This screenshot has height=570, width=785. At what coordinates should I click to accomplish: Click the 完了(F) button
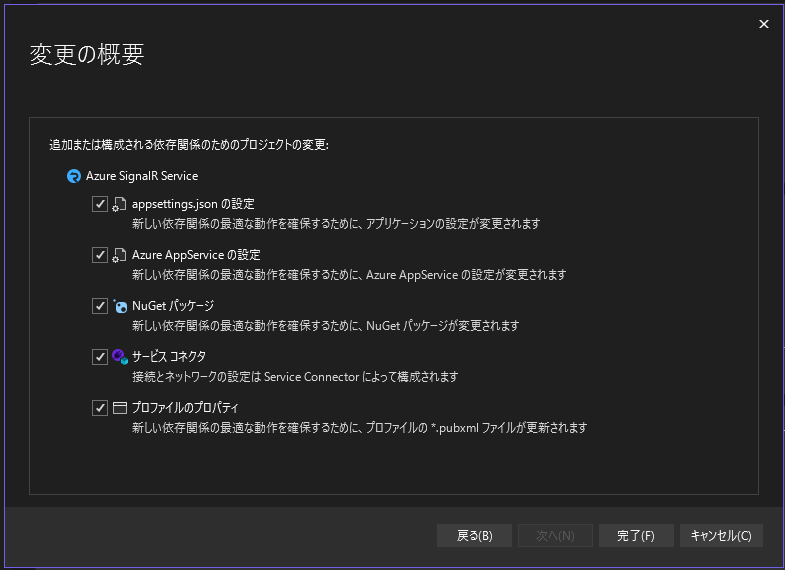636,535
